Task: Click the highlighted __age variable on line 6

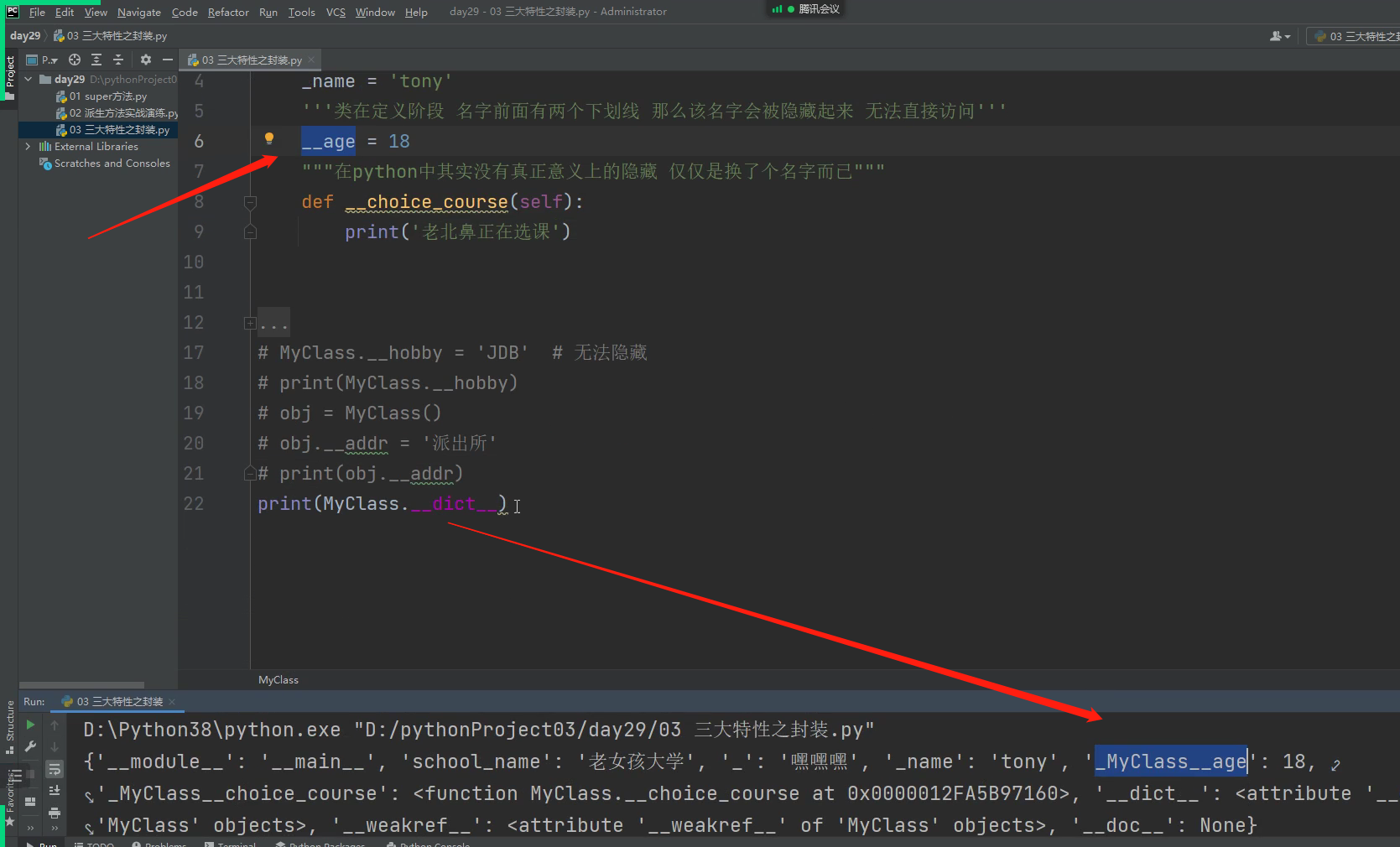Action: coord(328,141)
